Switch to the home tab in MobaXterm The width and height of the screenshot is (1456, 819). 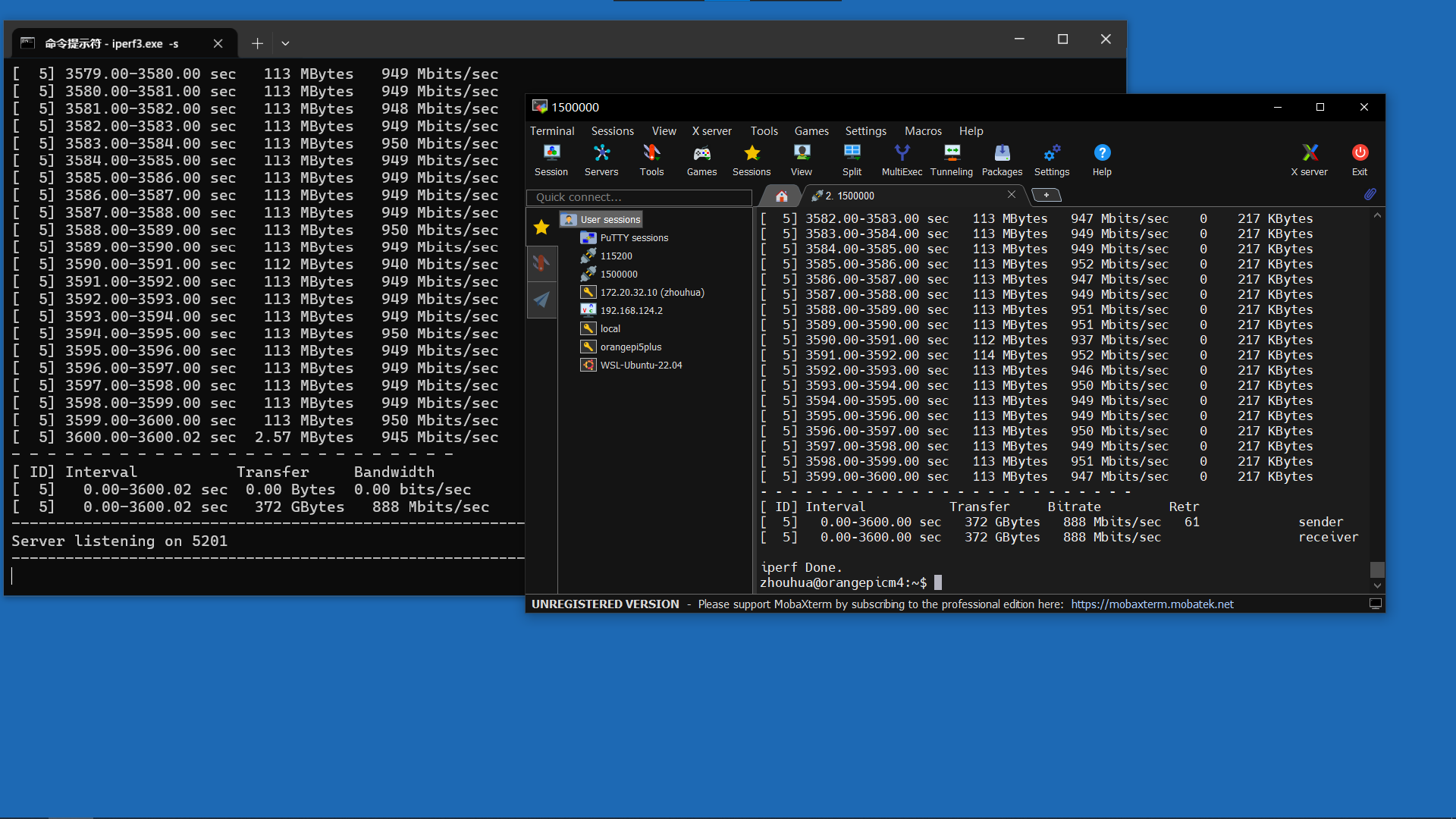(782, 196)
